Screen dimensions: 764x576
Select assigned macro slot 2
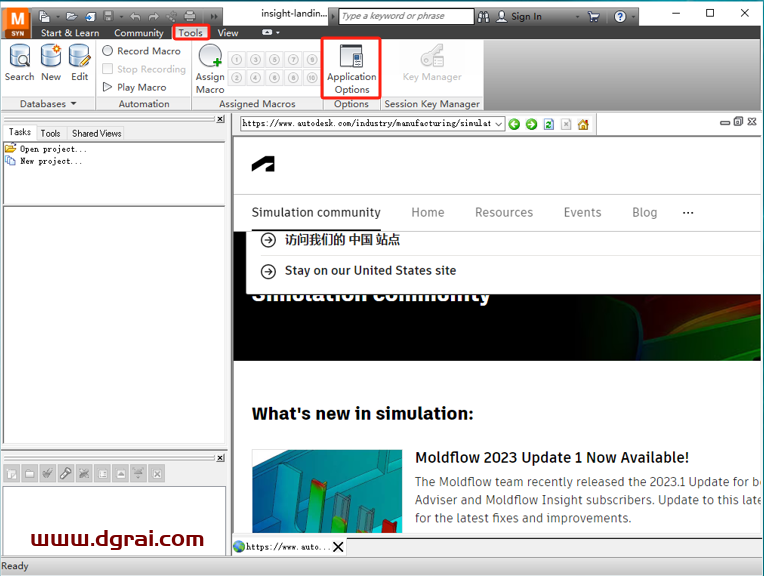[236, 78]
